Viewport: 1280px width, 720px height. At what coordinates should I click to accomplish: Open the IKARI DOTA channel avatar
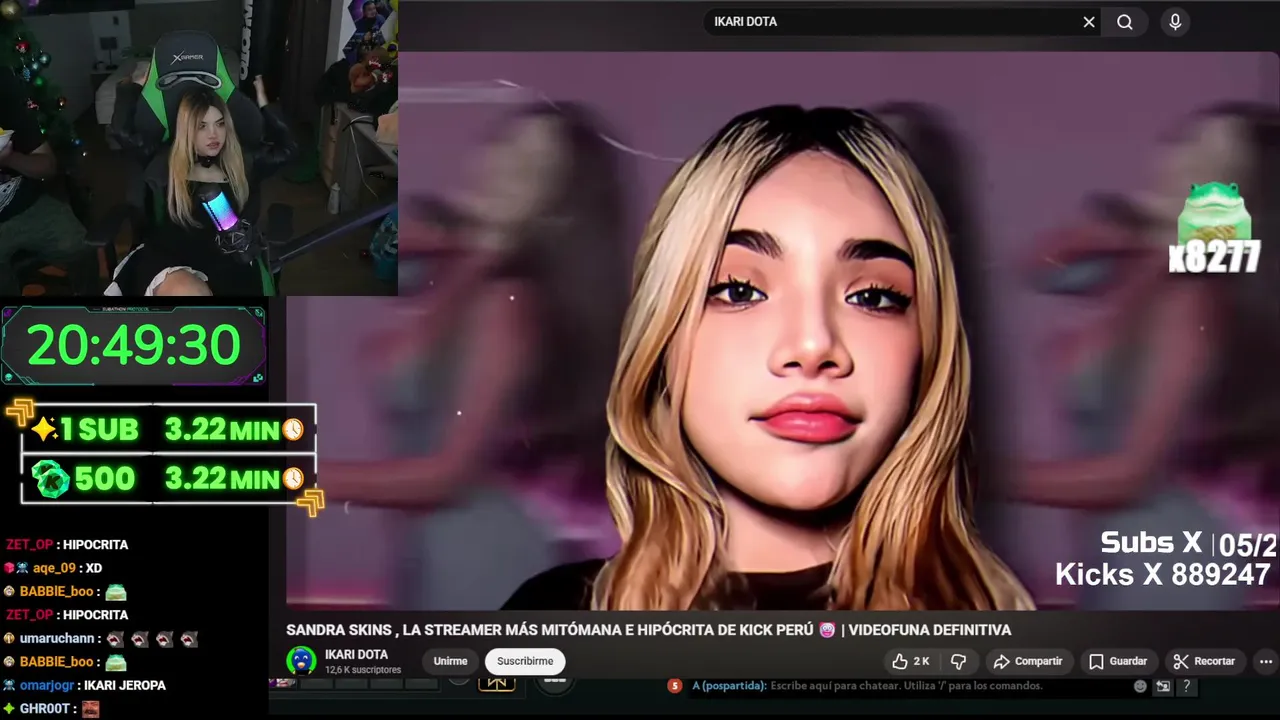tap(301, 661)
